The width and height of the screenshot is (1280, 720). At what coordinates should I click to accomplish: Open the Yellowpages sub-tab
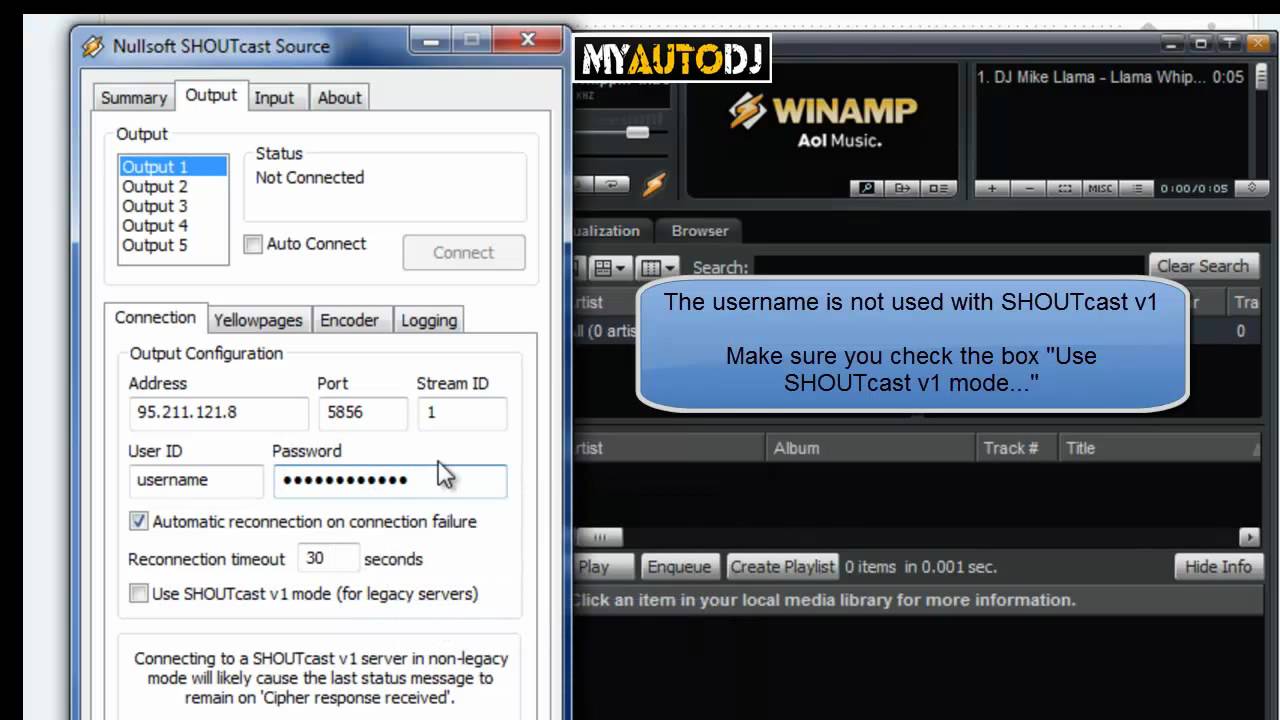pos(258,320)
